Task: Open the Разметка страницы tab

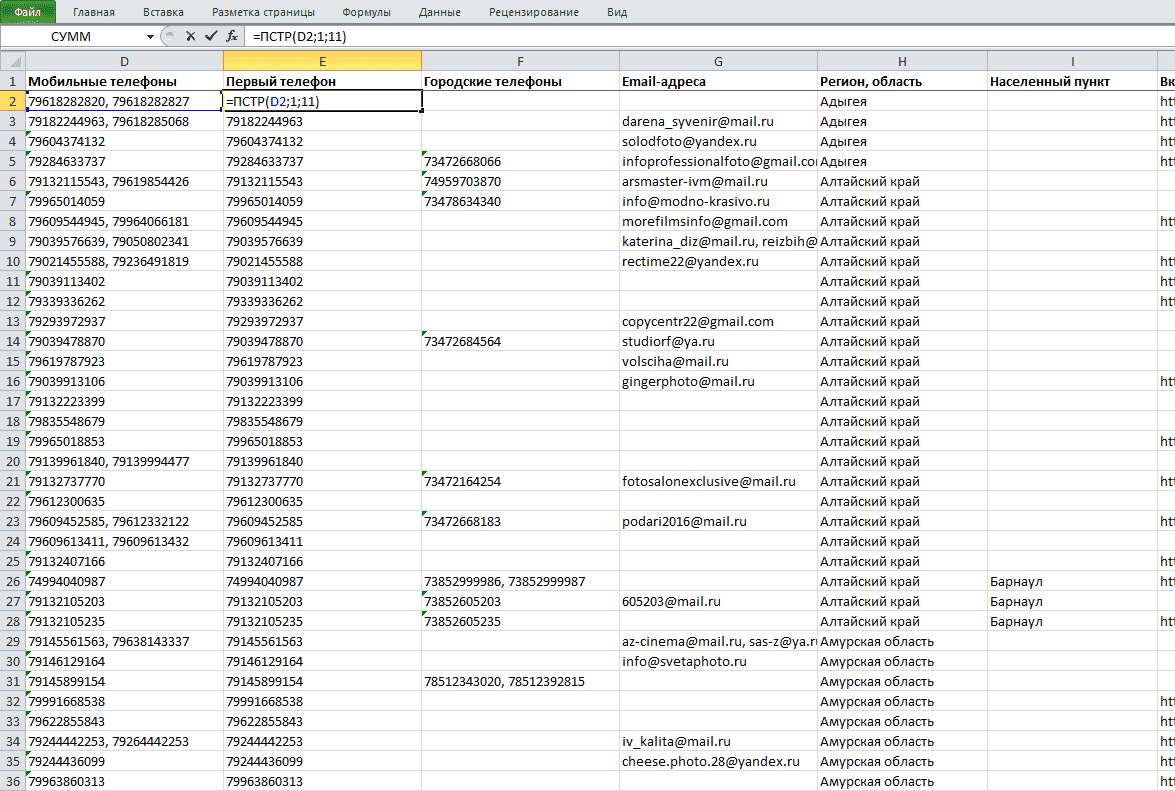Action: point(263,12)
